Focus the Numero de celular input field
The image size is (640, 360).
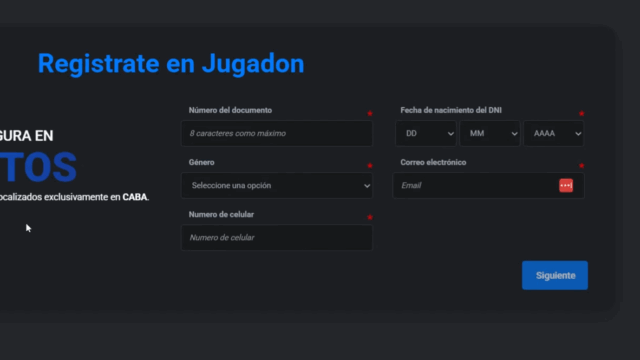point(277,238)
